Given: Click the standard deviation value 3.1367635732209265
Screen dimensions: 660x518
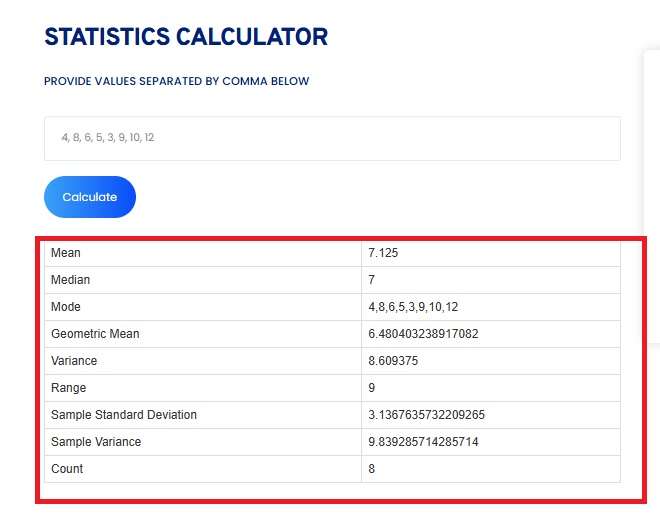Looking at the screenshot, I should pos(426,415).
